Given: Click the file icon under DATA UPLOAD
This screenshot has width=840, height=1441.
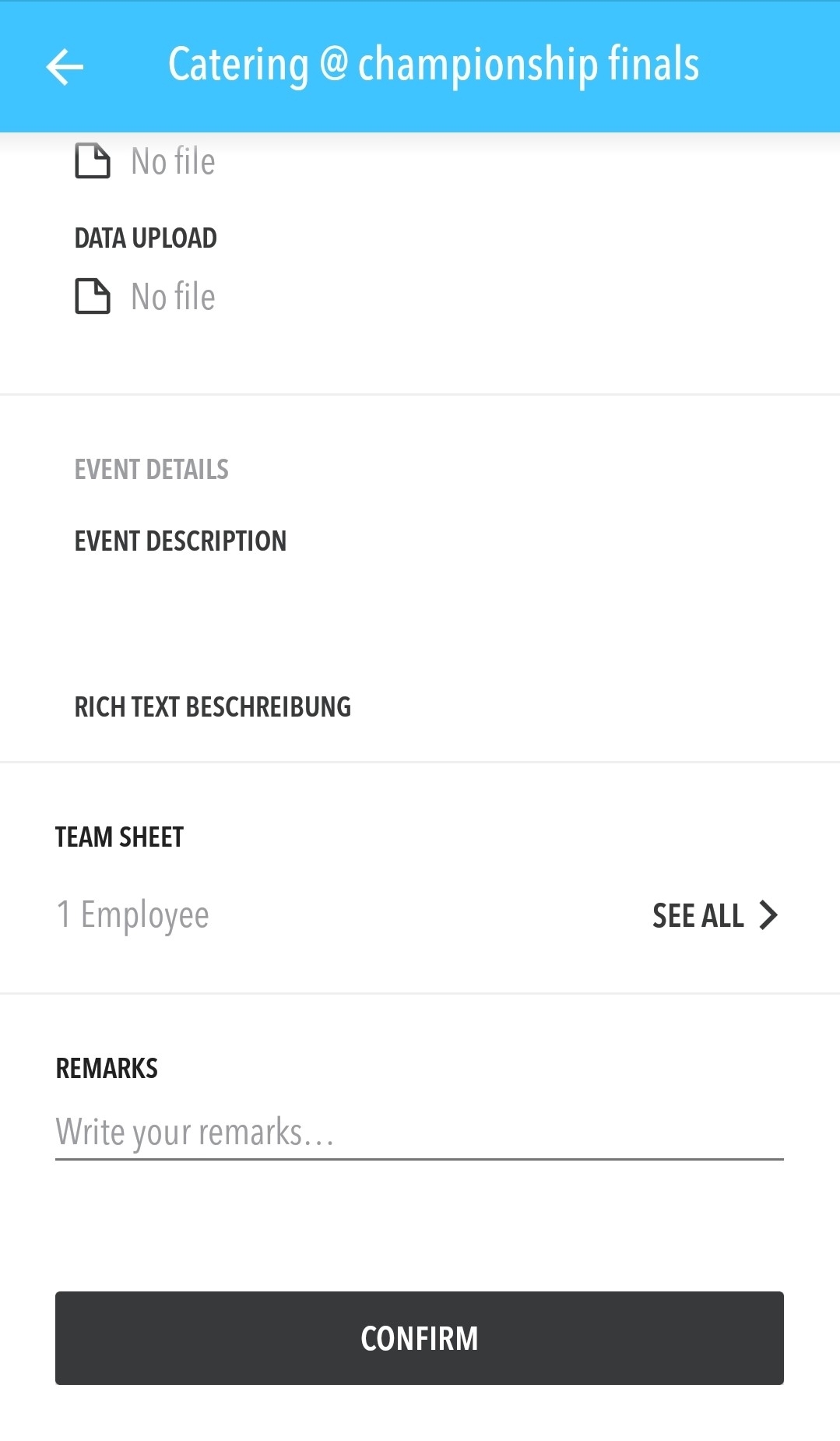Looking at the screenshot, I should pyautogui.click(x=93, y=296).
